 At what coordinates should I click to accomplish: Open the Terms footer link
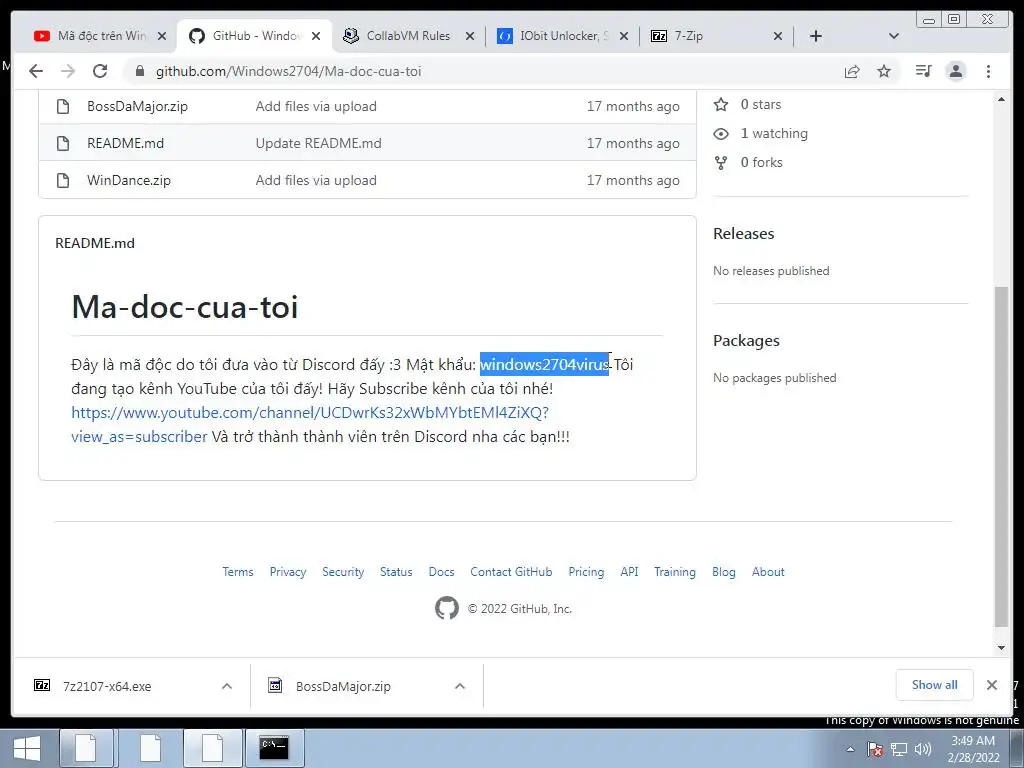pos(238,572)
